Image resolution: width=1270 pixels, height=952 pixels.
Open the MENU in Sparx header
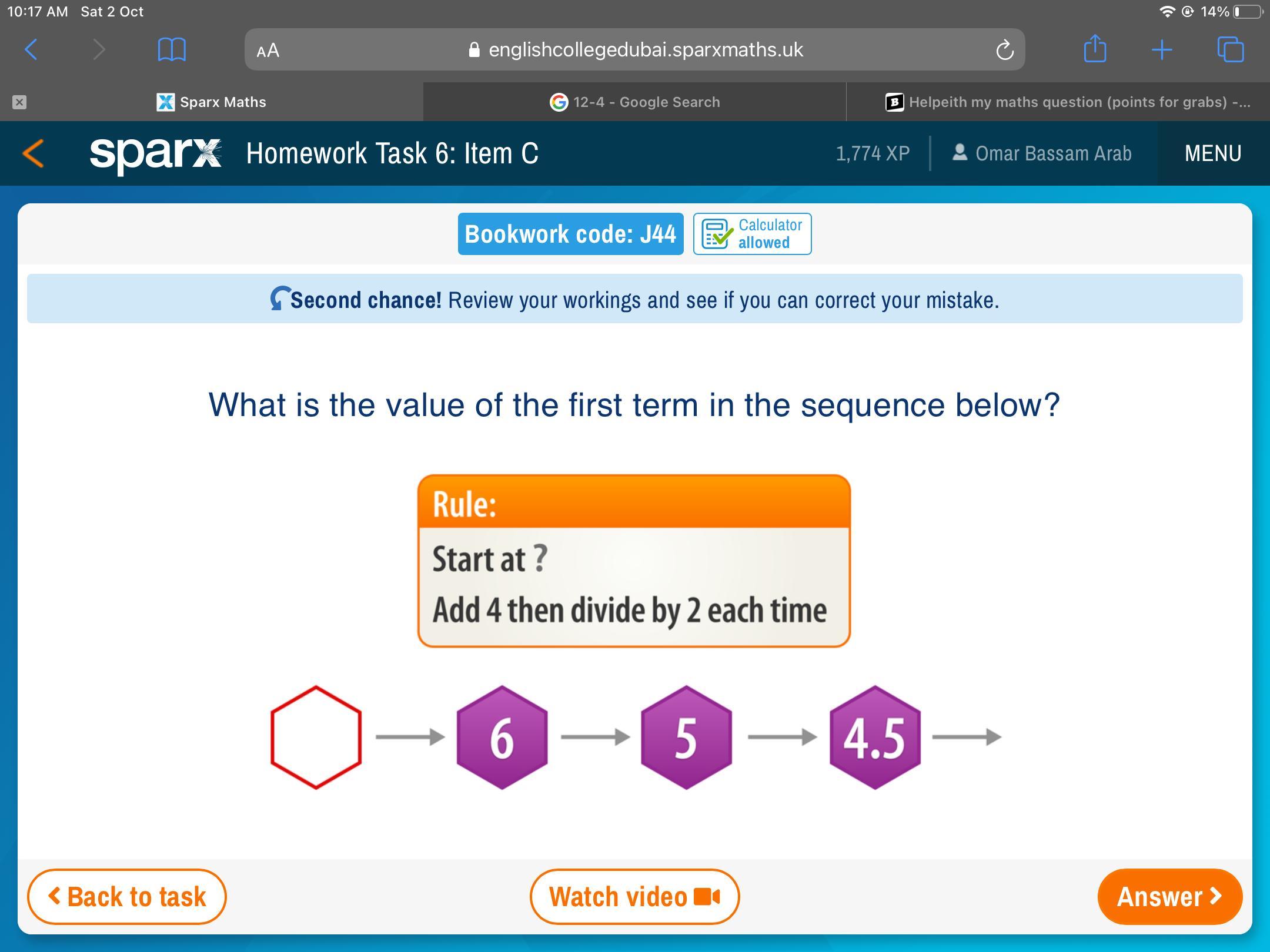point(1212,153)
